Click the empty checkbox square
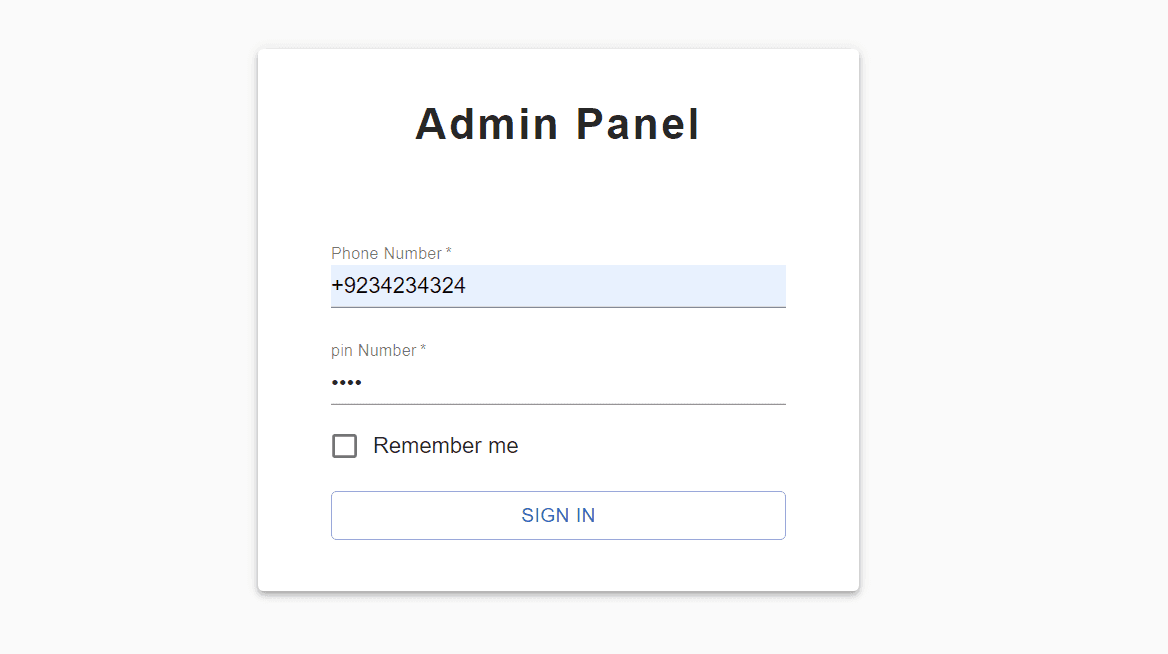Image resolution: width=1168 pixels, height=654 pixels. click(x=344, y=446)
